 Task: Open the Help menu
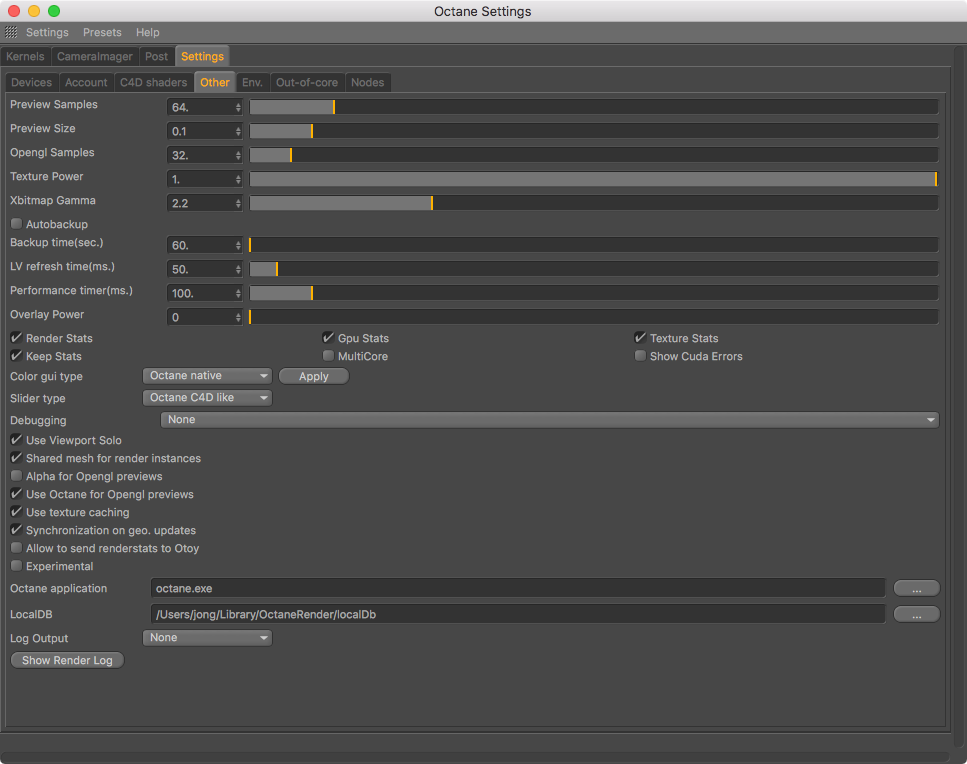pyautogui.click(x=147, y=32)
